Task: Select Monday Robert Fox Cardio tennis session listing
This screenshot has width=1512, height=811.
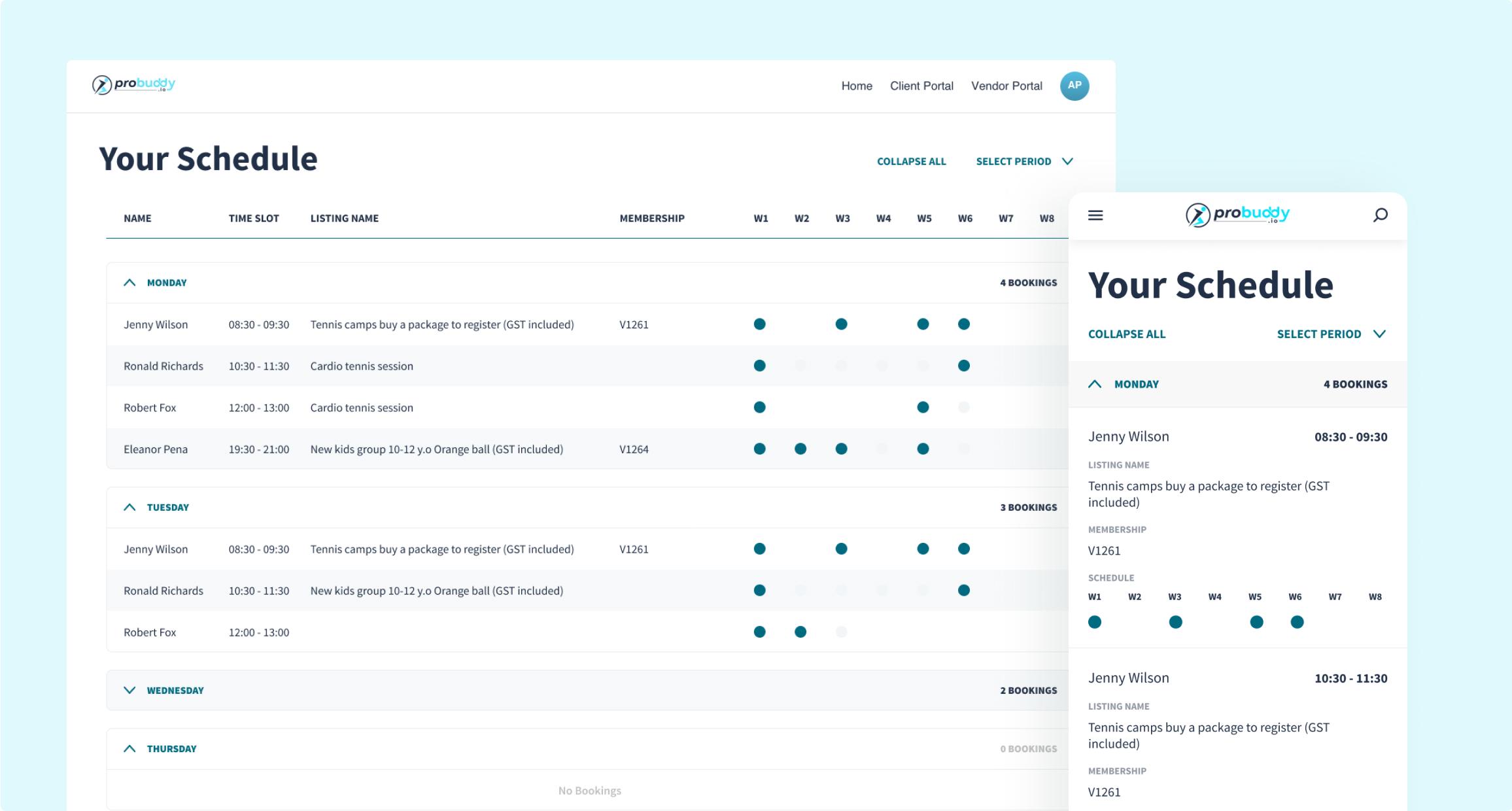Action: pyautogui.click(x=362, y=407)
